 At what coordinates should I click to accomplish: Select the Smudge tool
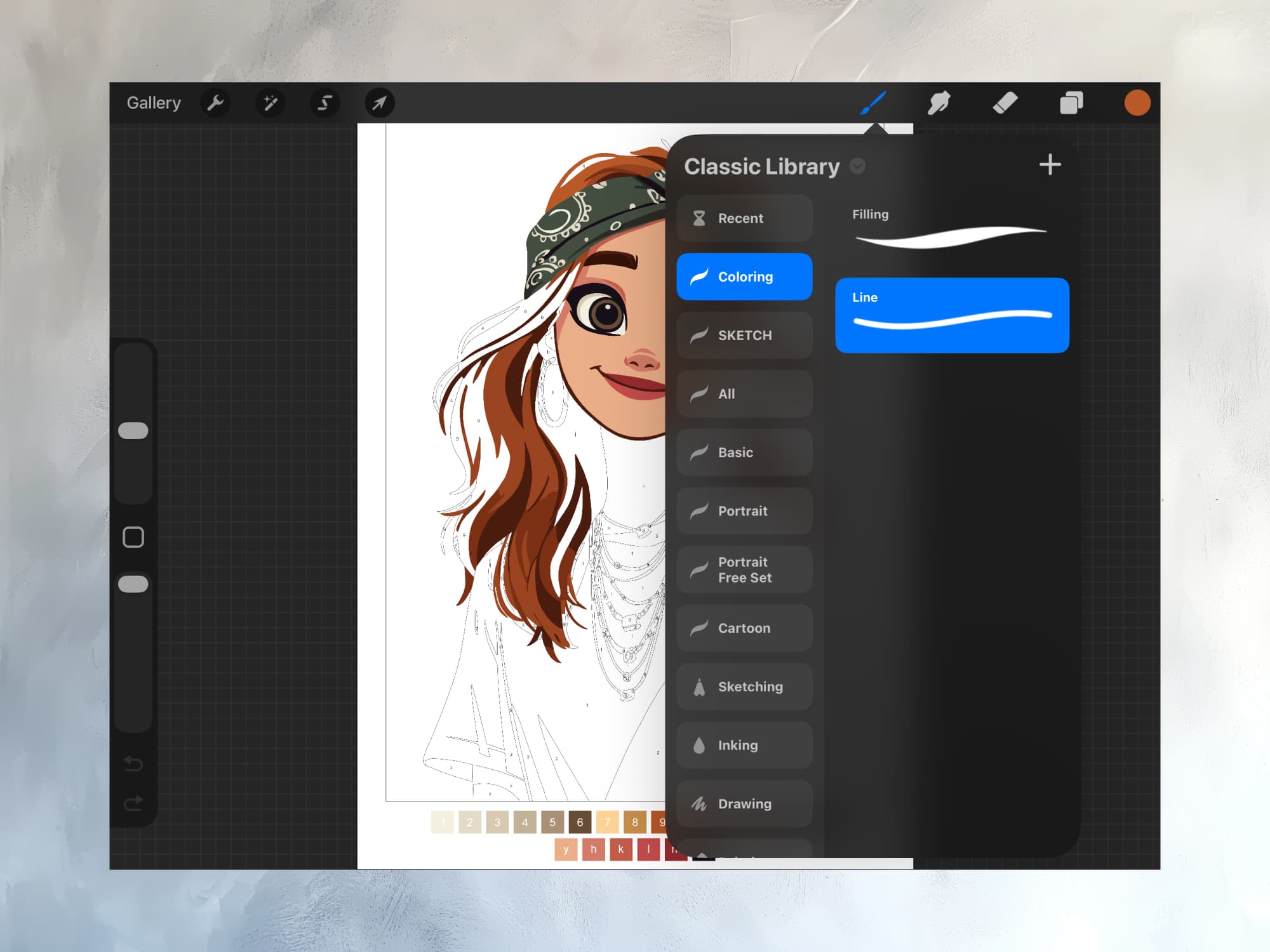coord(939,103)
